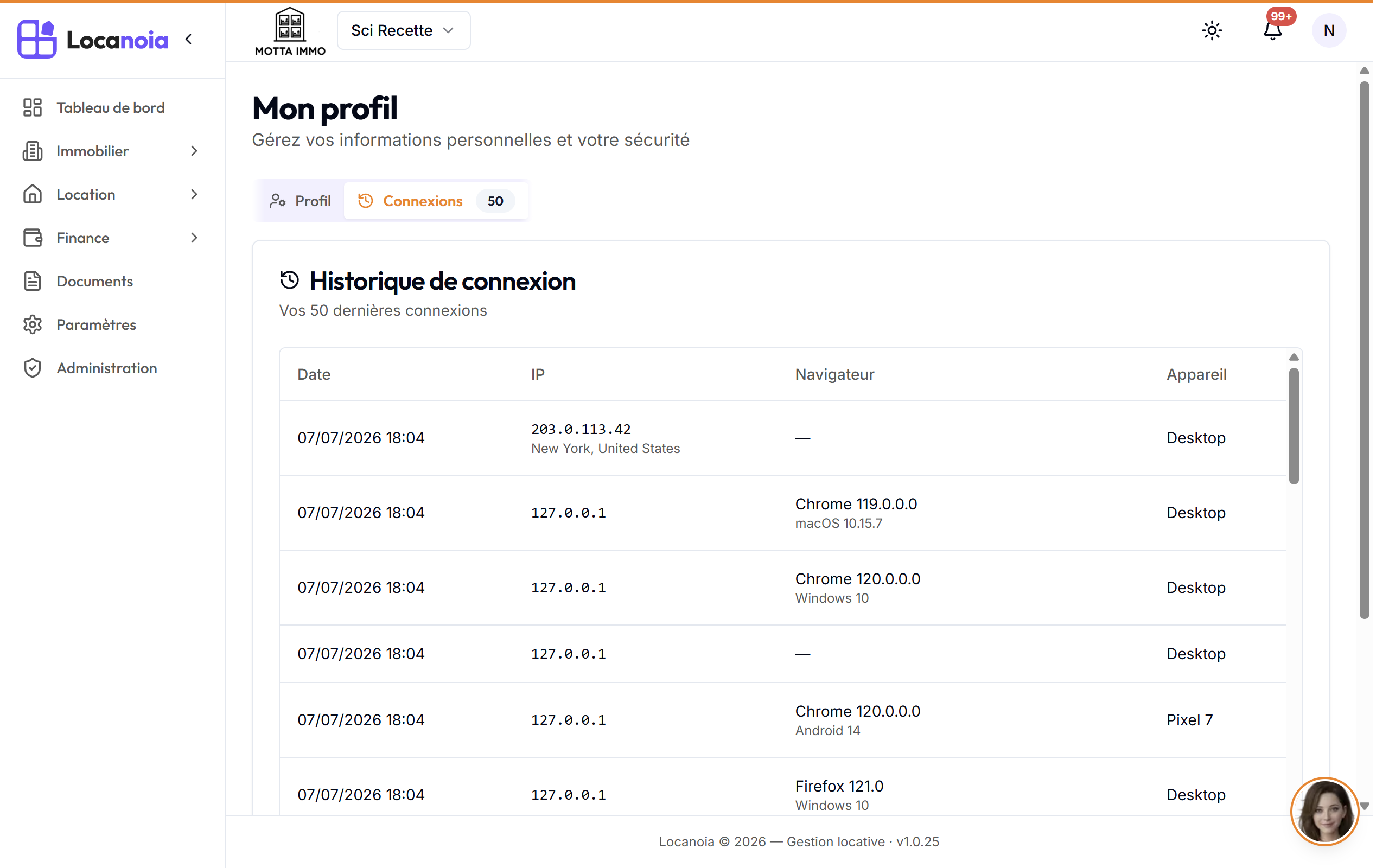Click Firefox 121.0 browser cell
Screen dimensions: 1389x868
[x=839, y=786]
